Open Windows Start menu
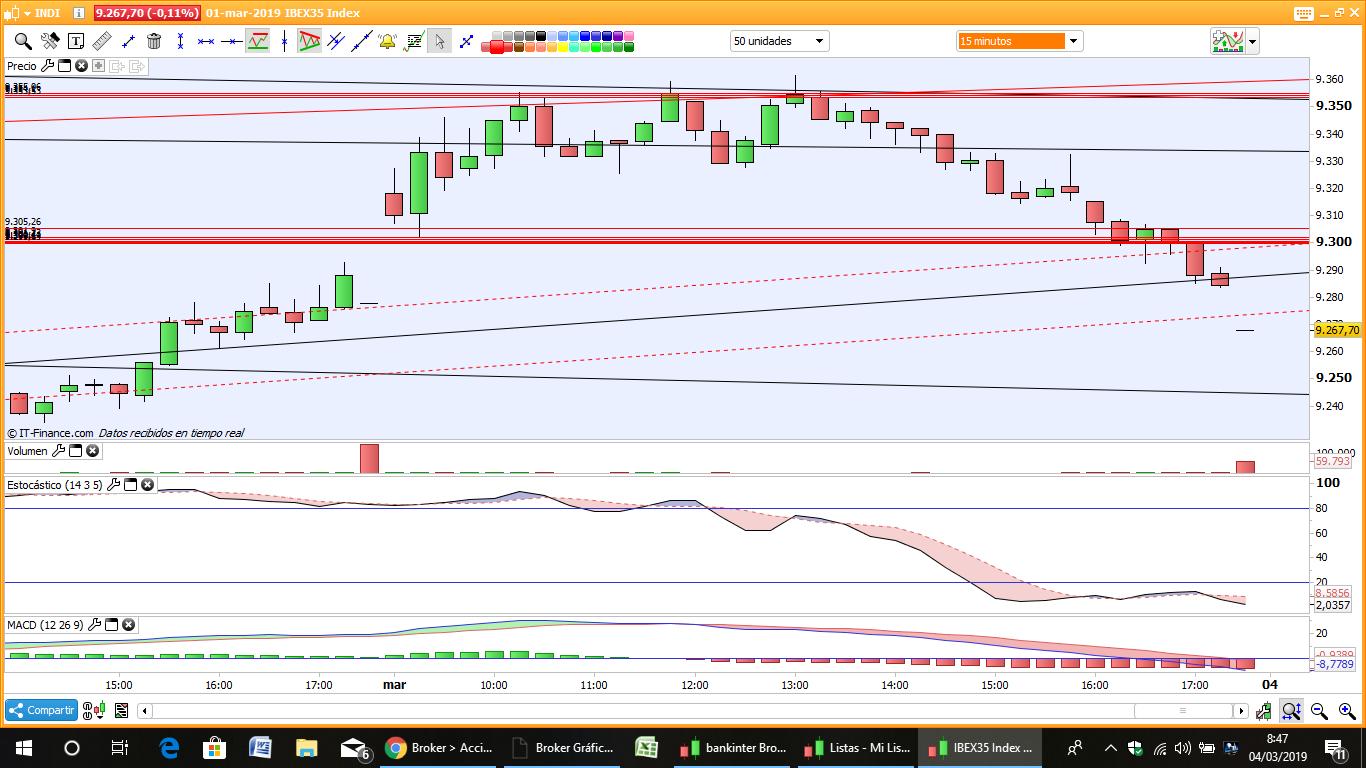 [24, 747]
